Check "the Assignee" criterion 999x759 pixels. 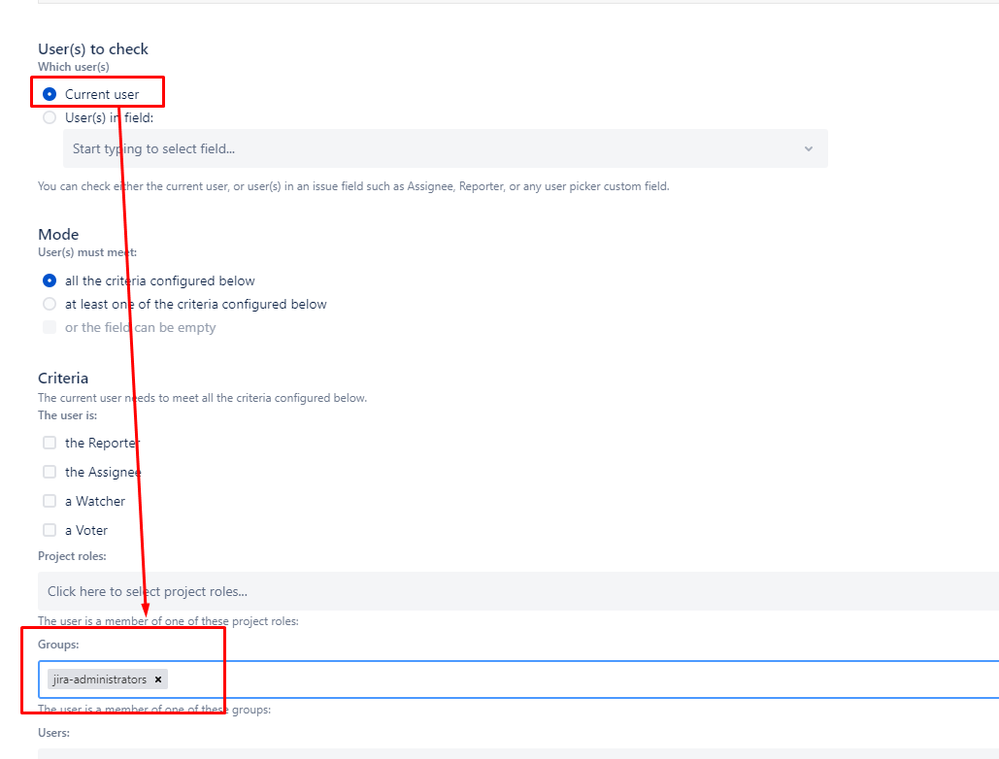point(49,471)
